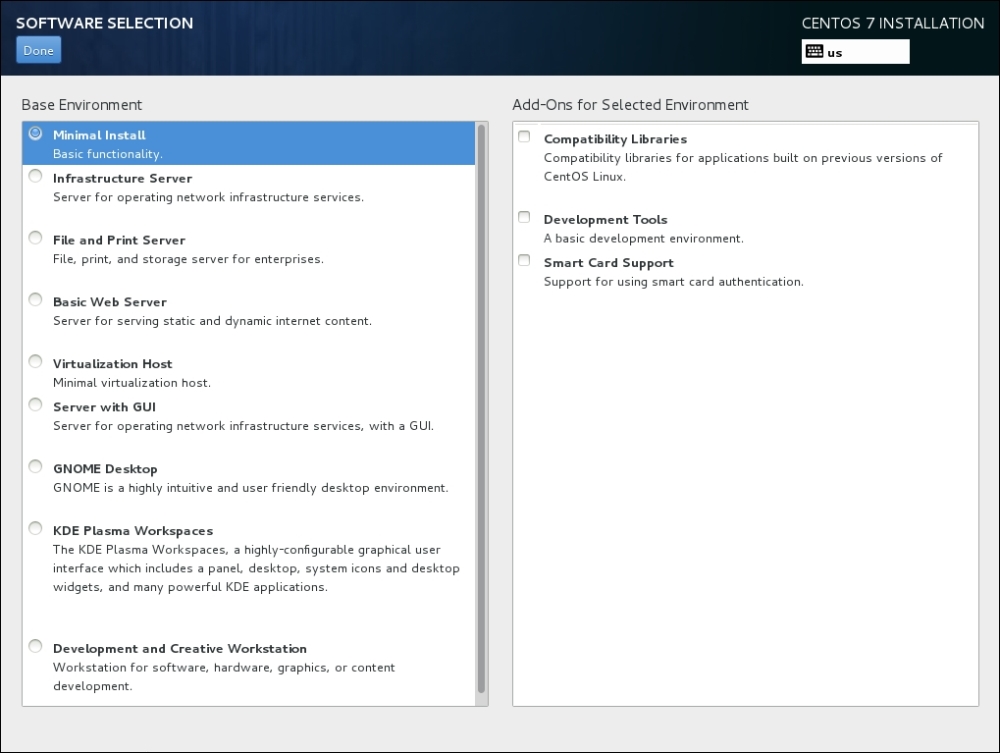Select the KDE Plasma Workspaces radio button
The width and height of the screenshot is (1000, 753).
[36, 529]
